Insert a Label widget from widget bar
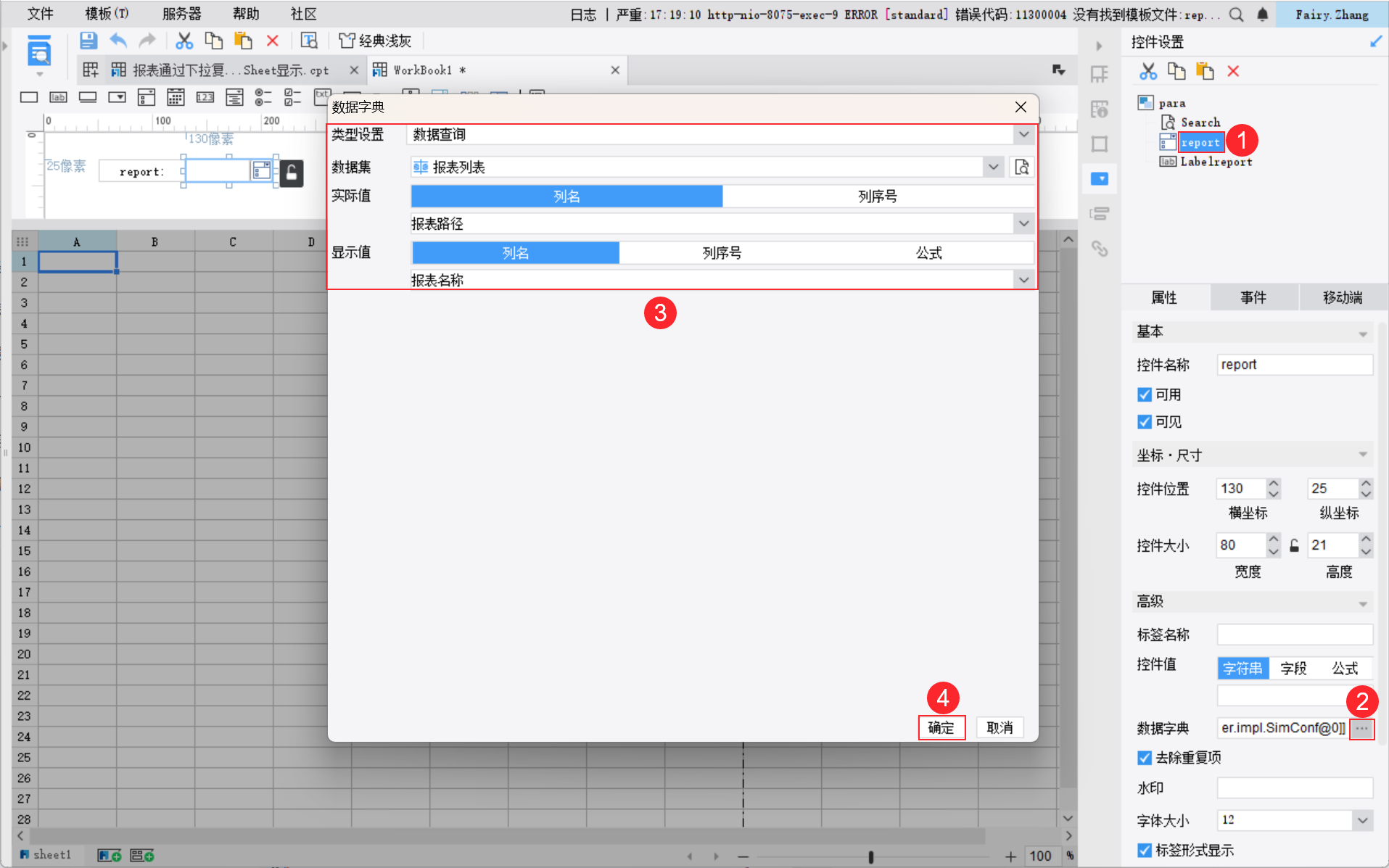 coord(58,97)
